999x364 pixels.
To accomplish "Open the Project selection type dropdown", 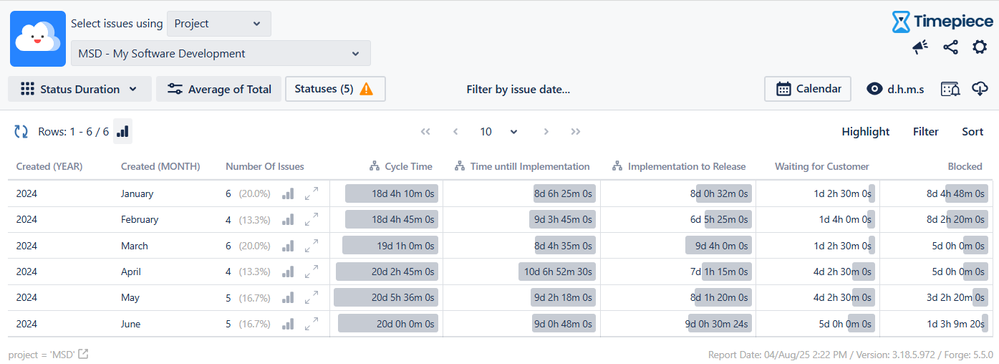I will [x=219, y=24].
